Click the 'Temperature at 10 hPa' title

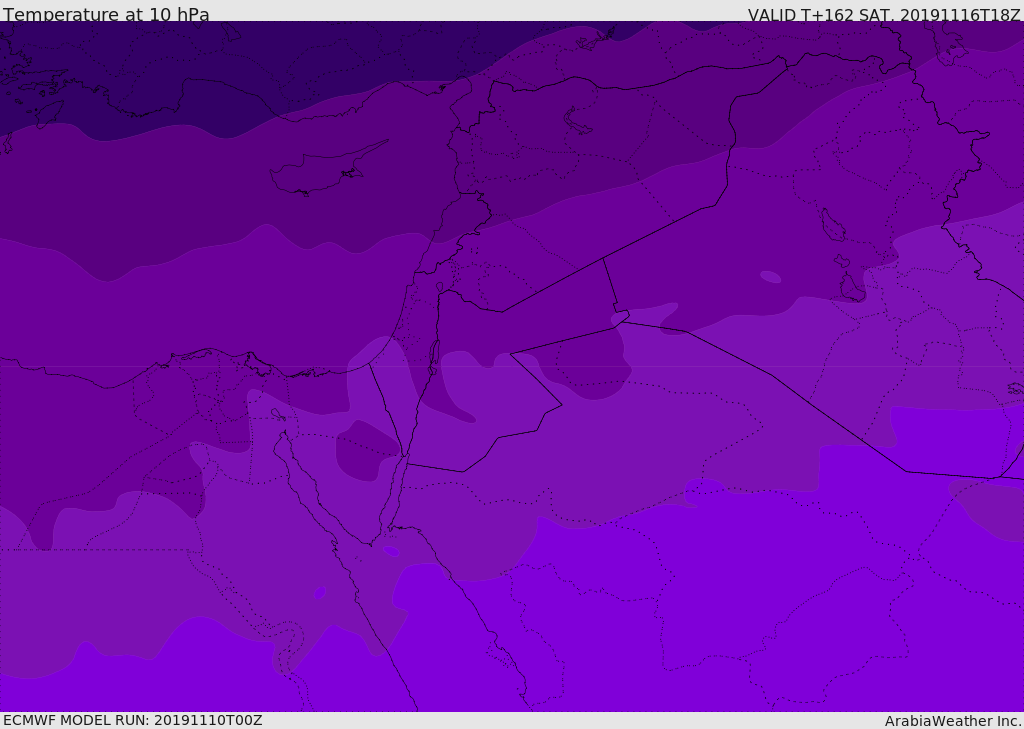(106, 14)
